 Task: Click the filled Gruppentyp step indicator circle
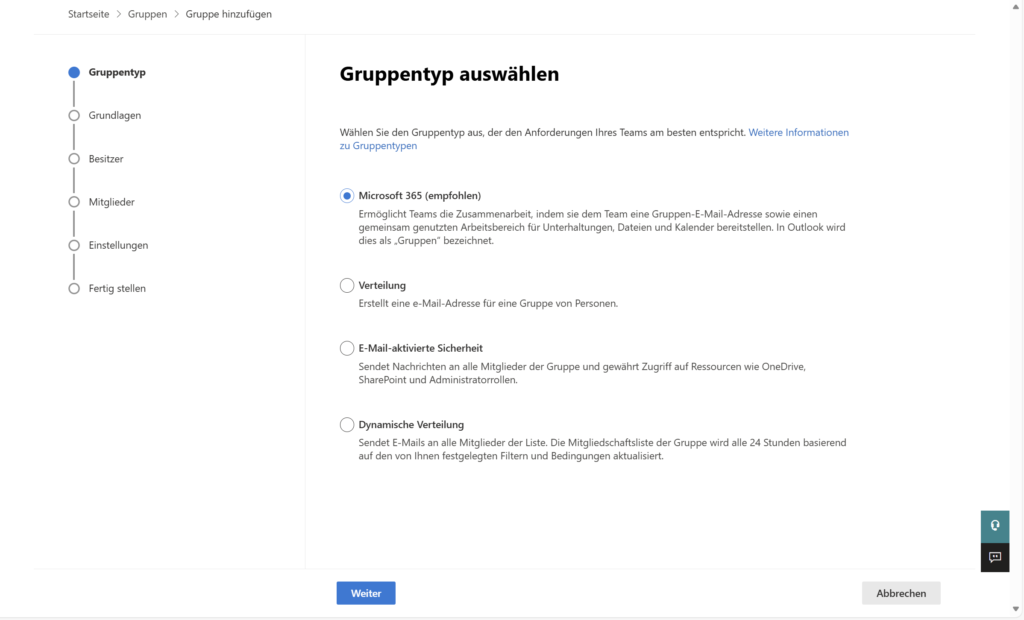[x=73, y=71]
